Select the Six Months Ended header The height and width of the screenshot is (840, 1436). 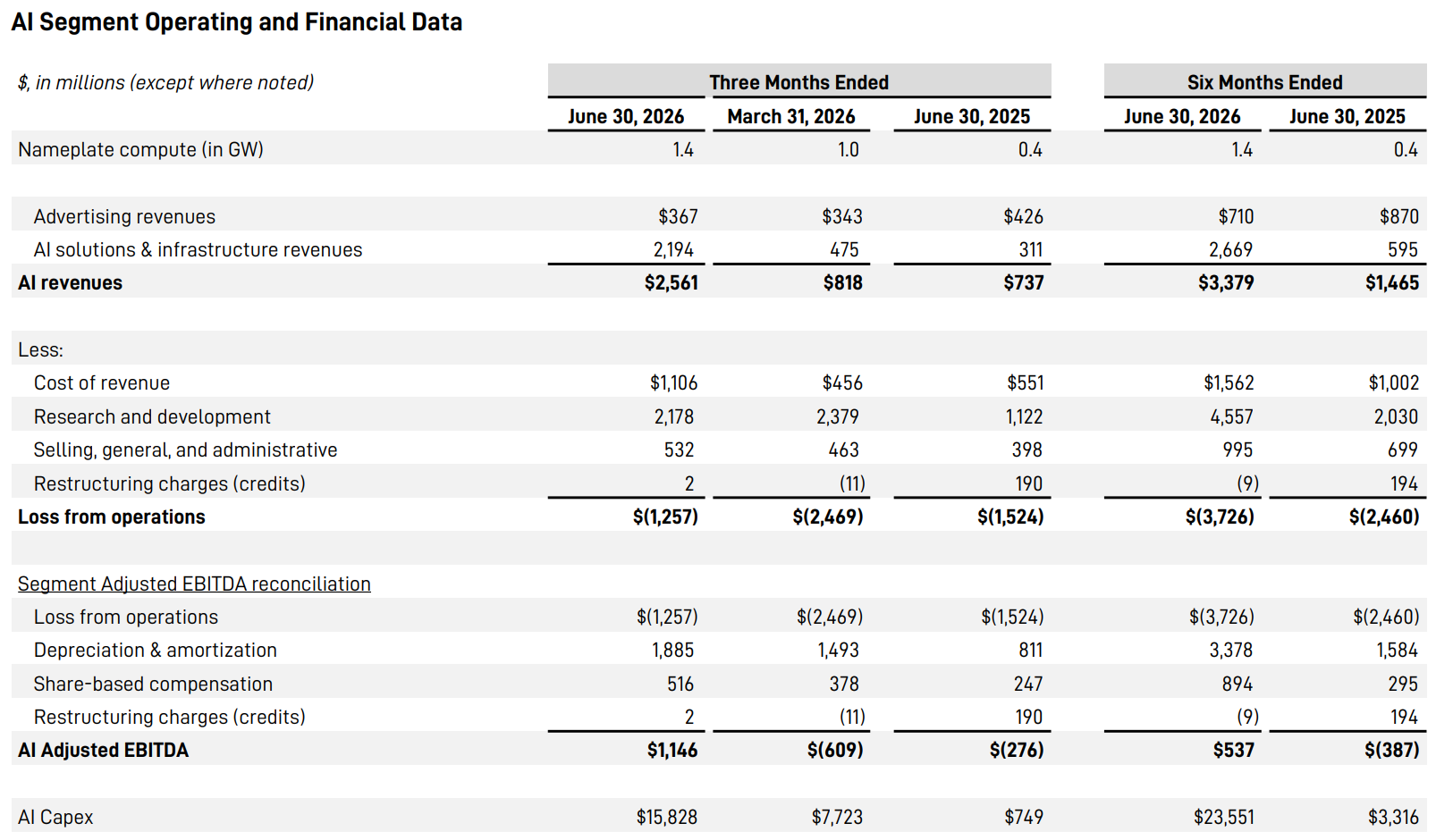[1265, 82]
